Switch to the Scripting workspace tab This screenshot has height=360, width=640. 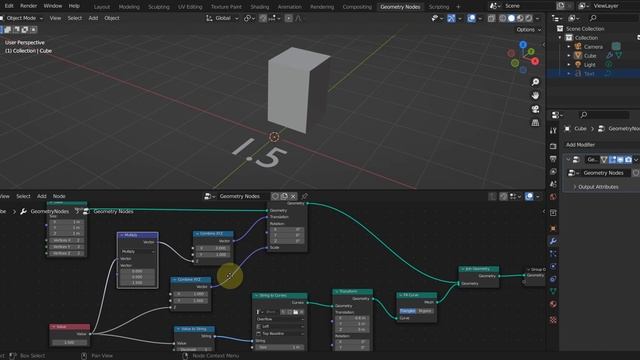(x=439, y=7)
